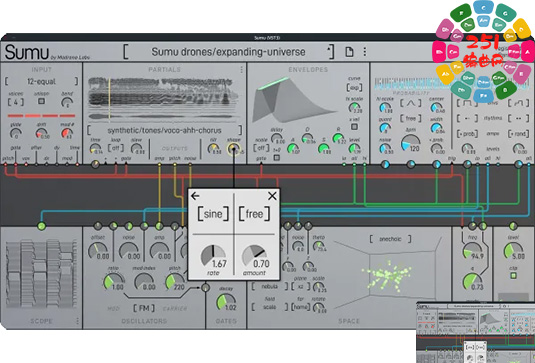
Task: Toggle the unison checkbox
Action: point(41,101)
